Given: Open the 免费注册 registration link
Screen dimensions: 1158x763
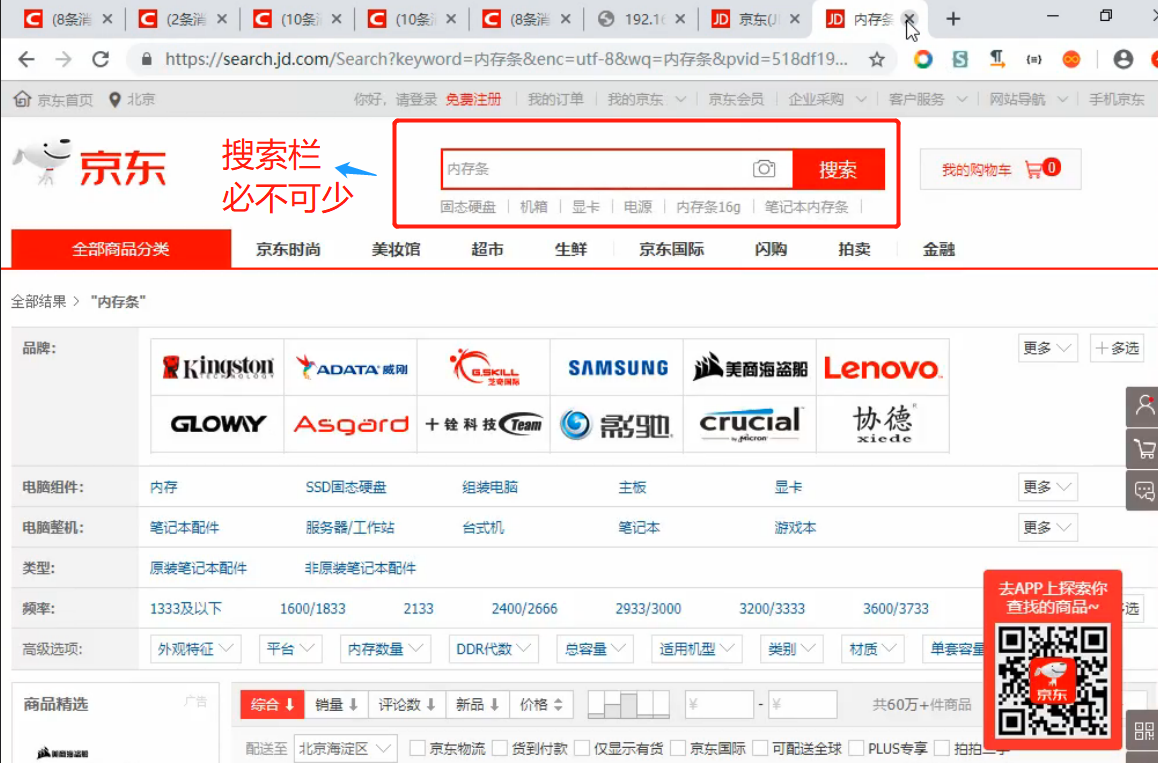Looking at the screenshot, I should pyautogui.click(x=474, y=99).
